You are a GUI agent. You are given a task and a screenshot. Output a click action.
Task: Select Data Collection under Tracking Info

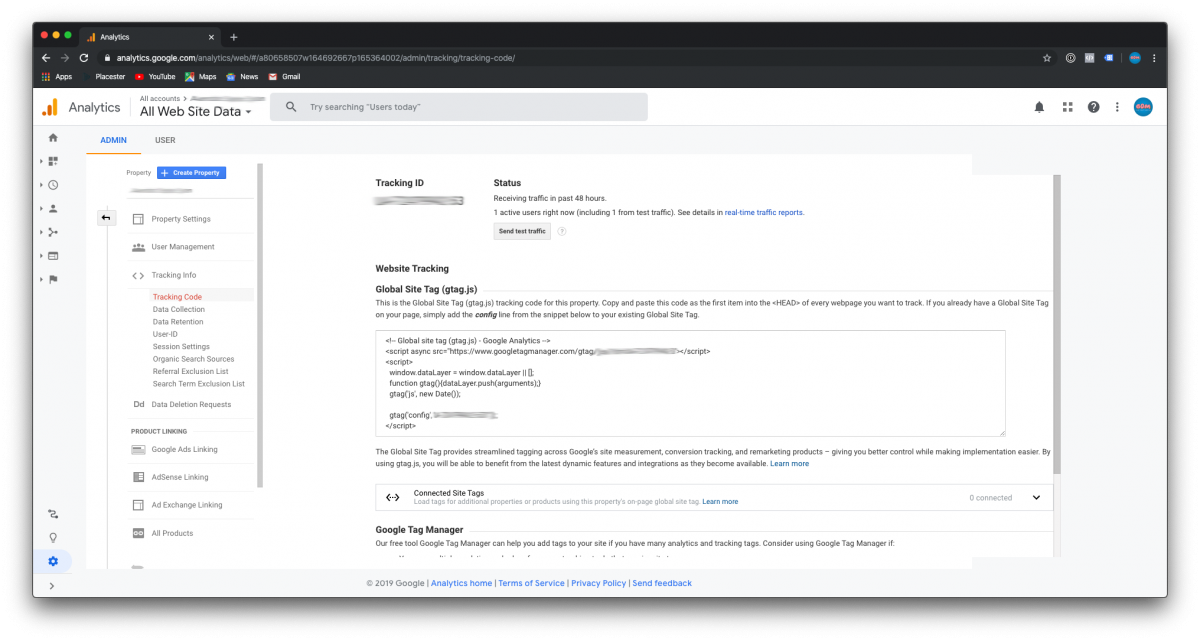(x=179, y=309)
